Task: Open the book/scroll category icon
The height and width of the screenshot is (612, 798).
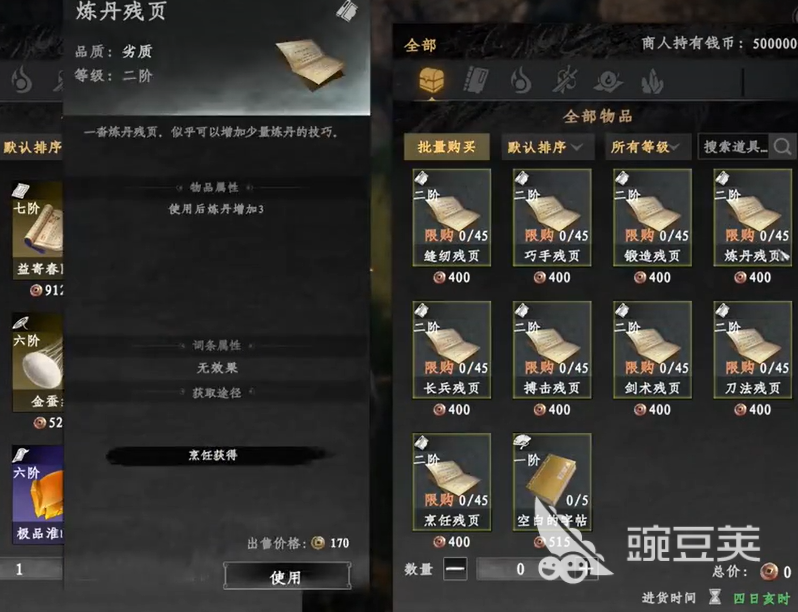Action: (476, 81)
